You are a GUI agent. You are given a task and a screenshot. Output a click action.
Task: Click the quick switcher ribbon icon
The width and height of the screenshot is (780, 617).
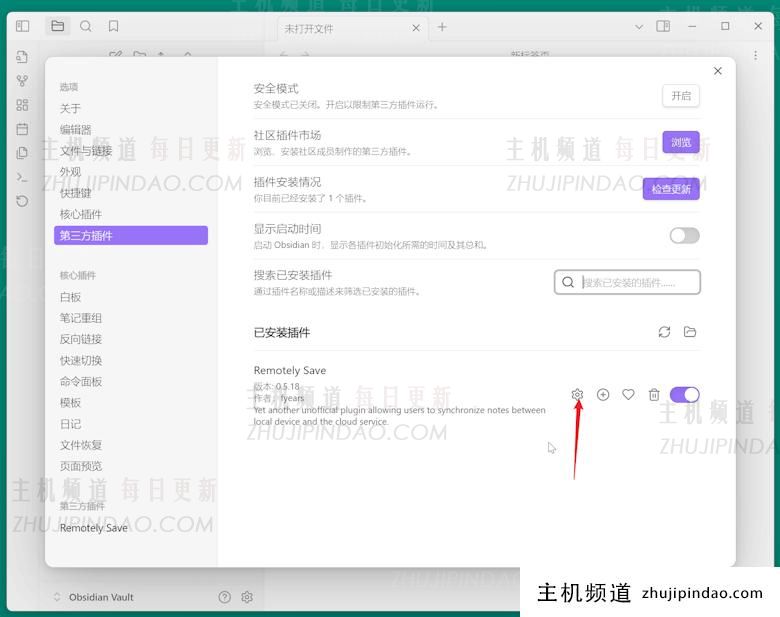click(22, 57)
